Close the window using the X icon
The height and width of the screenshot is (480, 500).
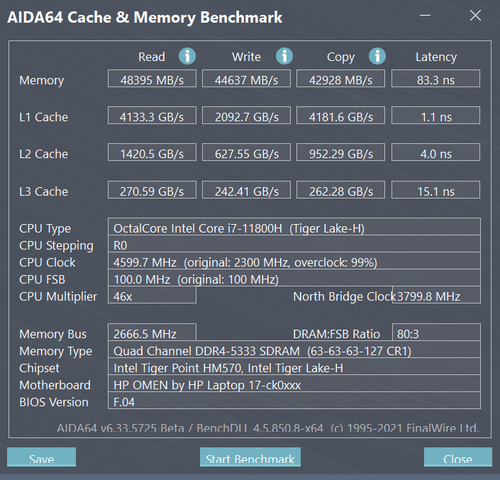(475, 15)
